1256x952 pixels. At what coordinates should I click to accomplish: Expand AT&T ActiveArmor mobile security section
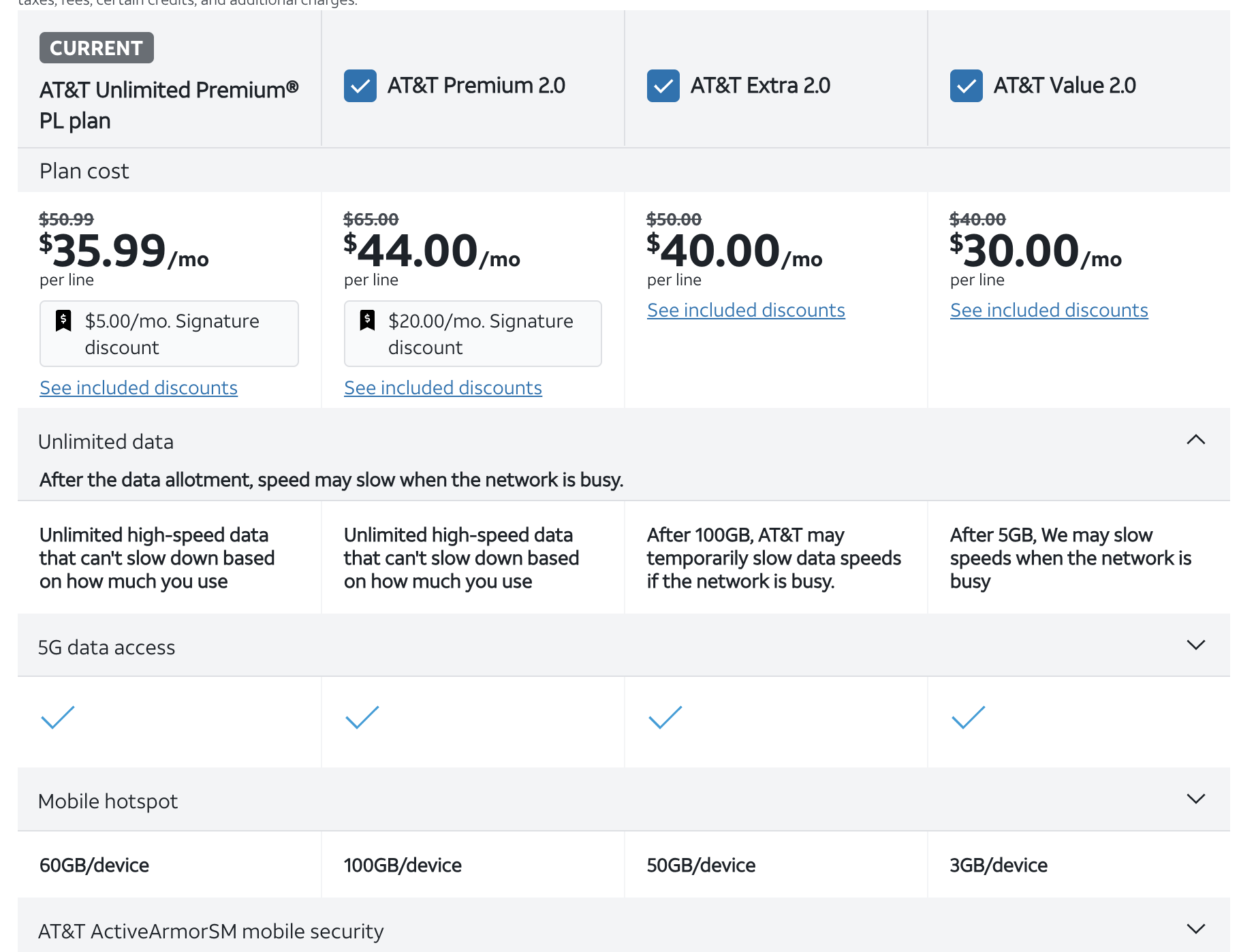(1195, 929)
